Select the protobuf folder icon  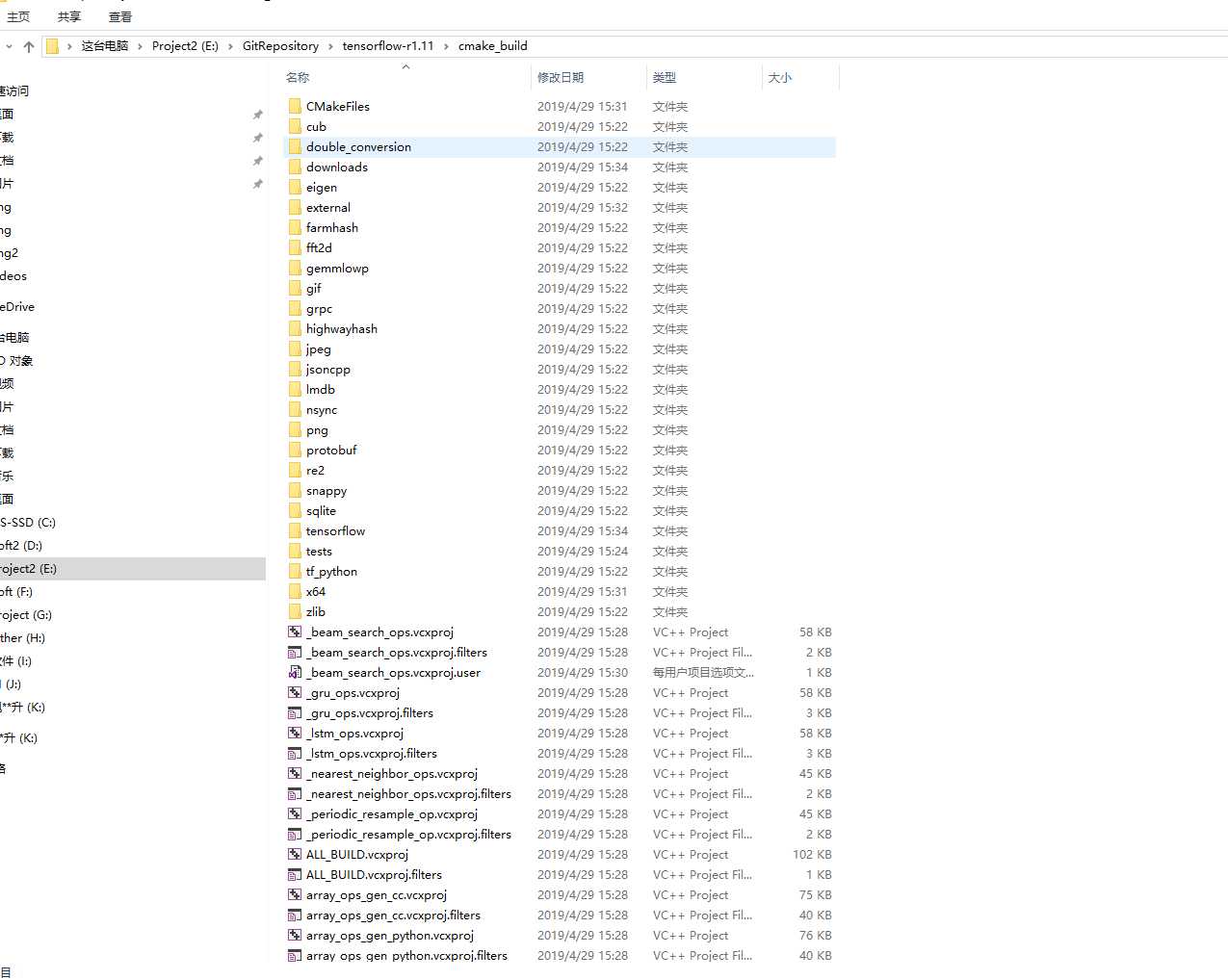pyautogui.click(x=295, y=450)
